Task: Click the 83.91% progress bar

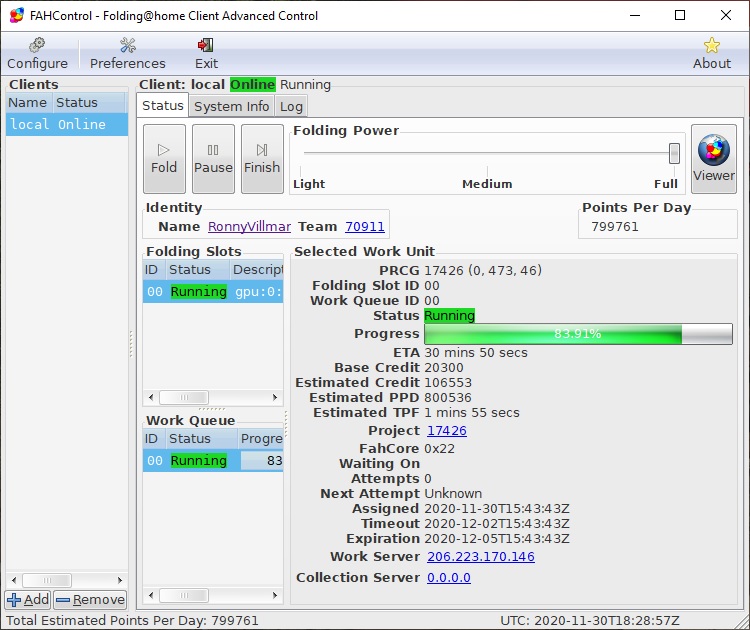Action: [578, 333]
